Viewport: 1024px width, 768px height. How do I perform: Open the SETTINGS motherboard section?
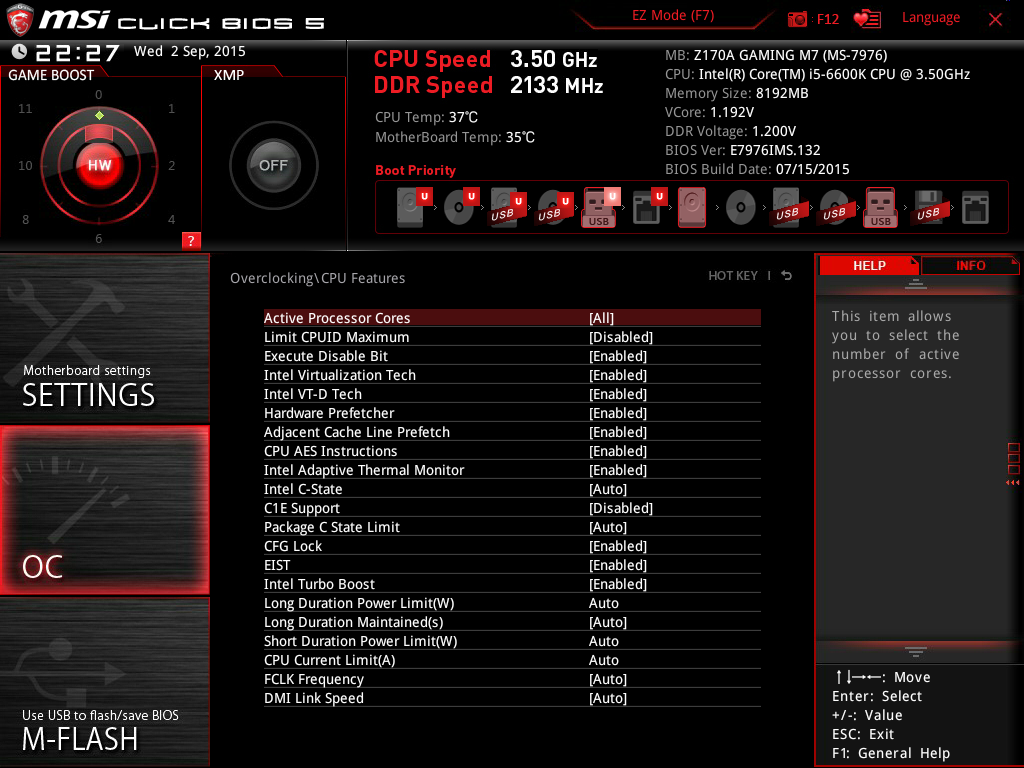pyautogui.click(x=104, y=338)
